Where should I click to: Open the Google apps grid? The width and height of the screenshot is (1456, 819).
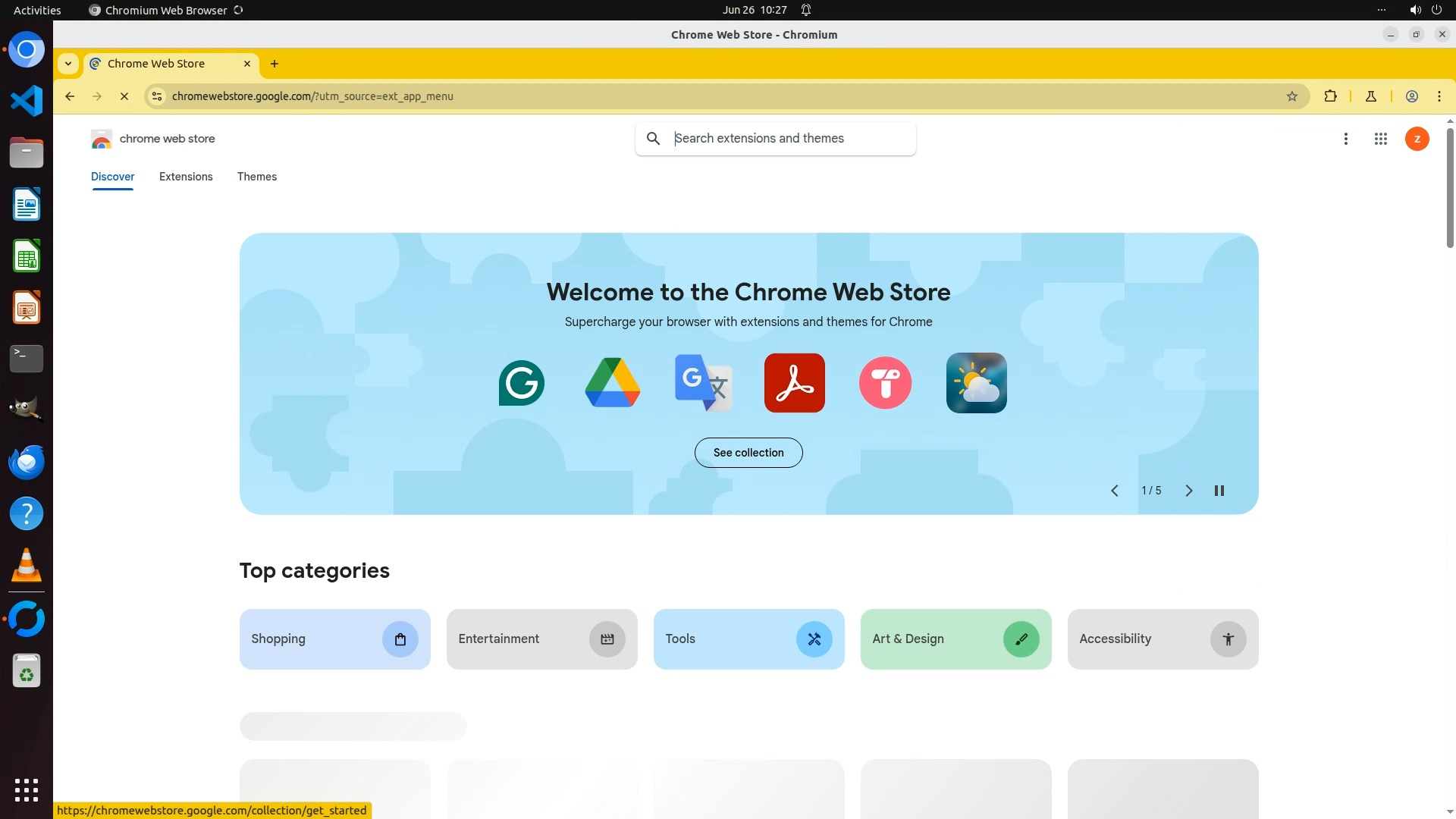[x=1381, y=139]
